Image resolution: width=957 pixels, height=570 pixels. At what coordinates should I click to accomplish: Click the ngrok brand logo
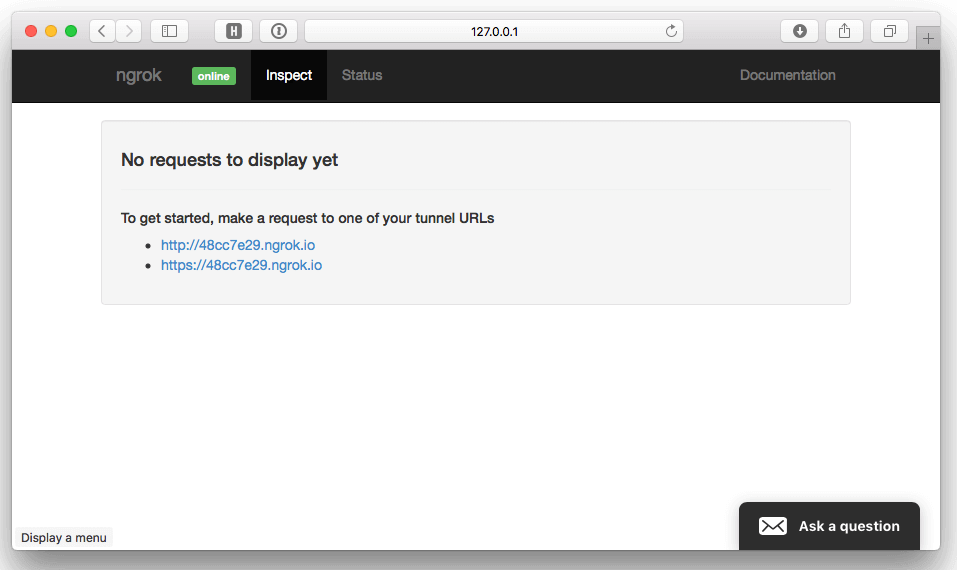point(139,75)
